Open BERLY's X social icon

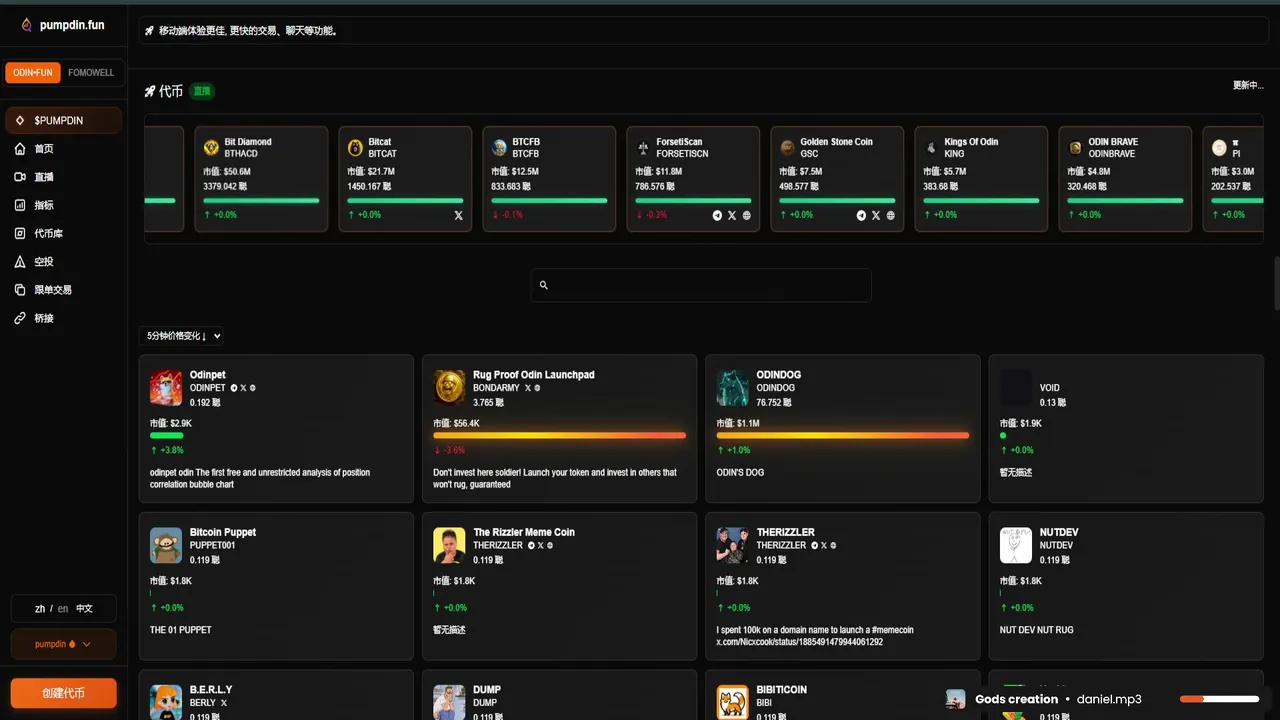point(224,703)
